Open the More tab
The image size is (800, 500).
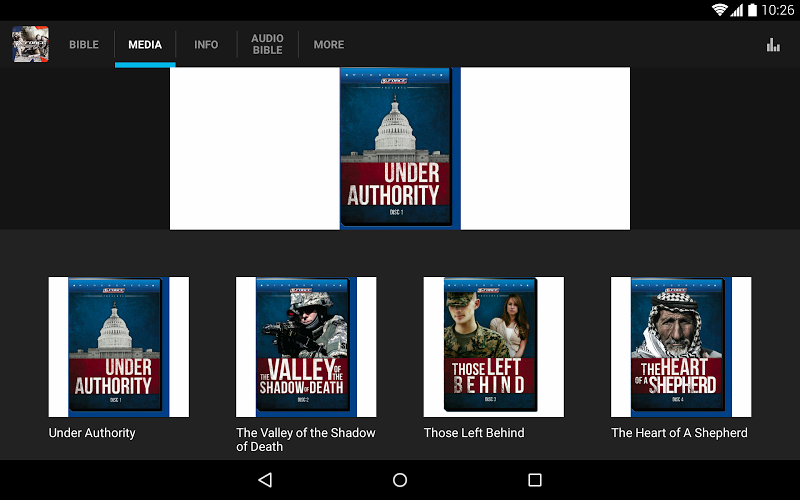point(329,45)
